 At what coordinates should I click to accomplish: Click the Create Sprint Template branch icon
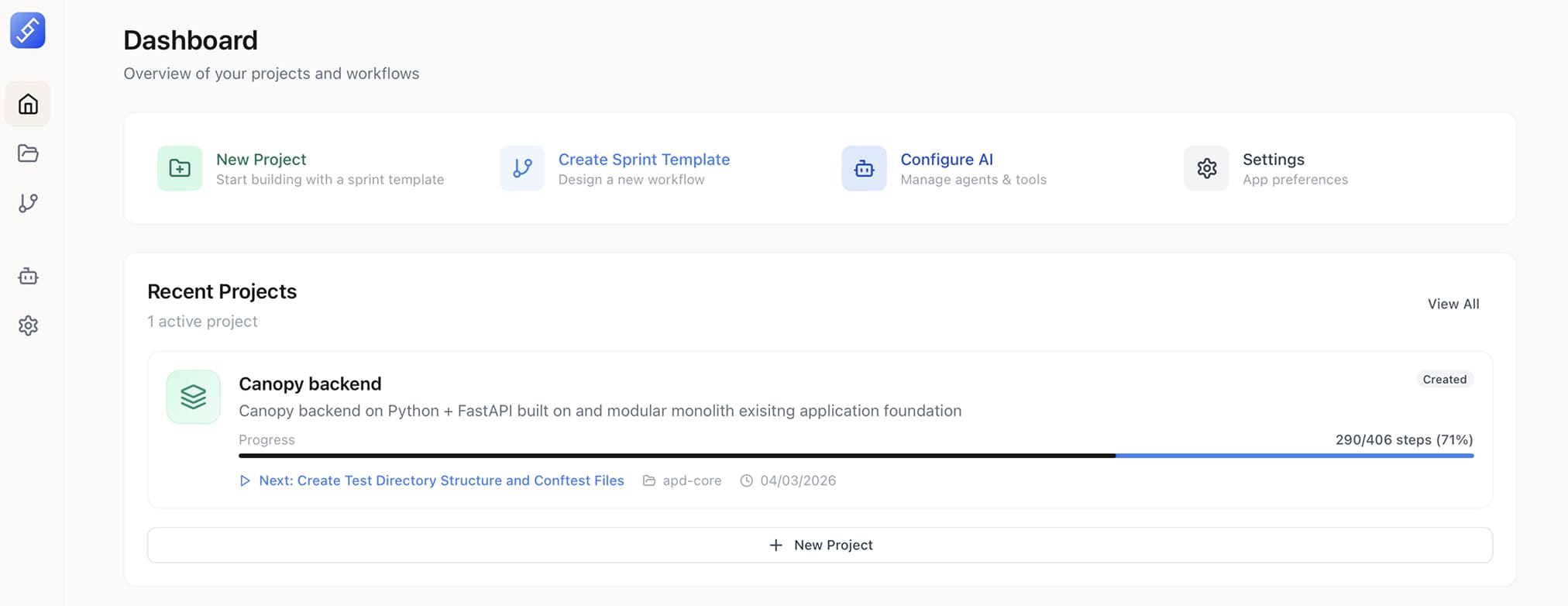coord(522,168)
